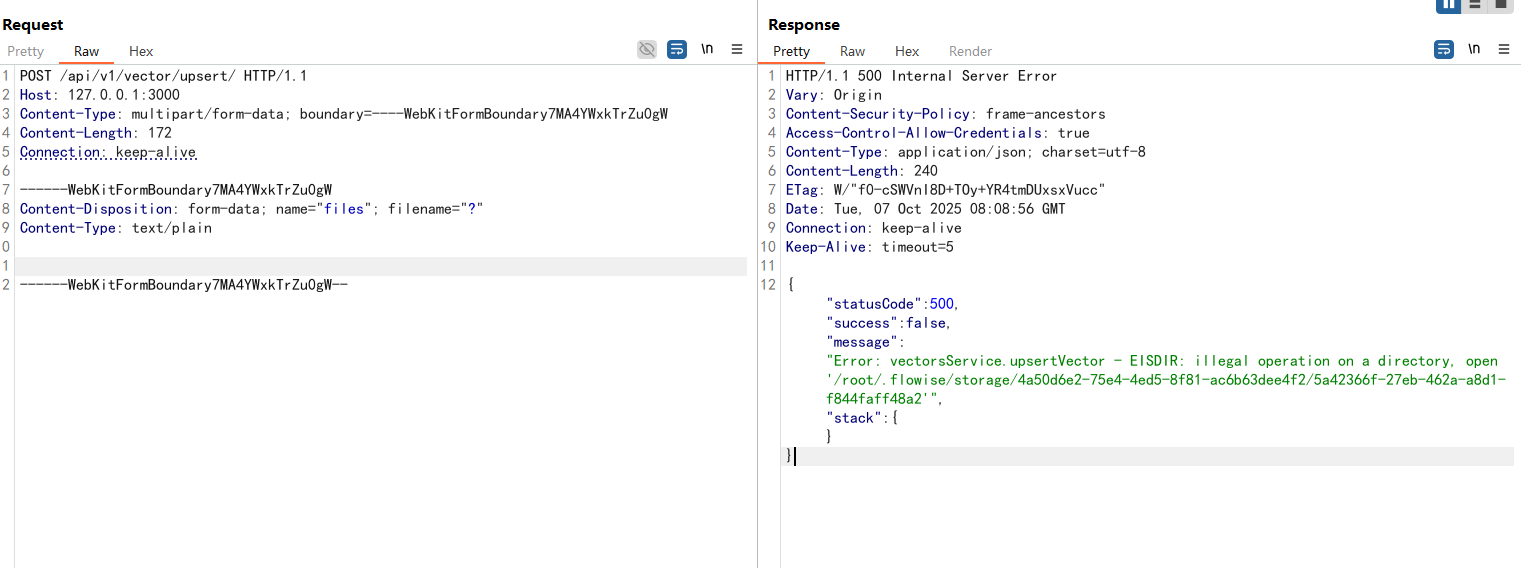1521x568 pixels.
Task: Open the Request panel options menu
Action: coord(737,49)
